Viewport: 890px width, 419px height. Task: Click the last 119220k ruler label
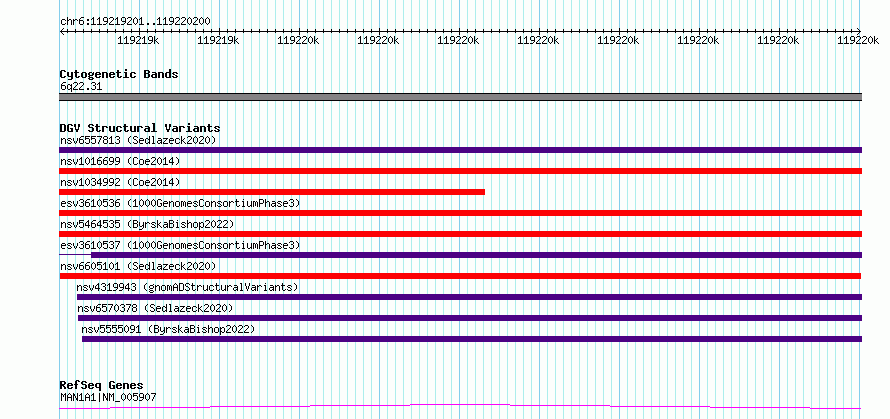click(x=859, y=40)
